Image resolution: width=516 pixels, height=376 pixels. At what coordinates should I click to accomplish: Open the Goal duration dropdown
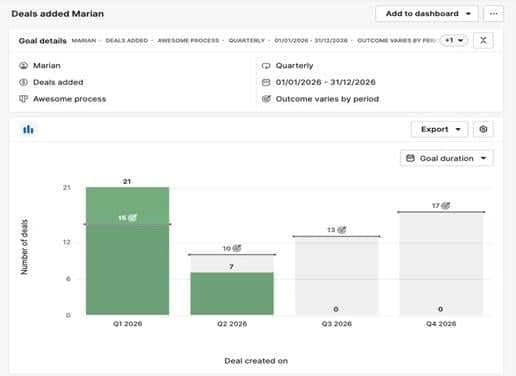447,158
